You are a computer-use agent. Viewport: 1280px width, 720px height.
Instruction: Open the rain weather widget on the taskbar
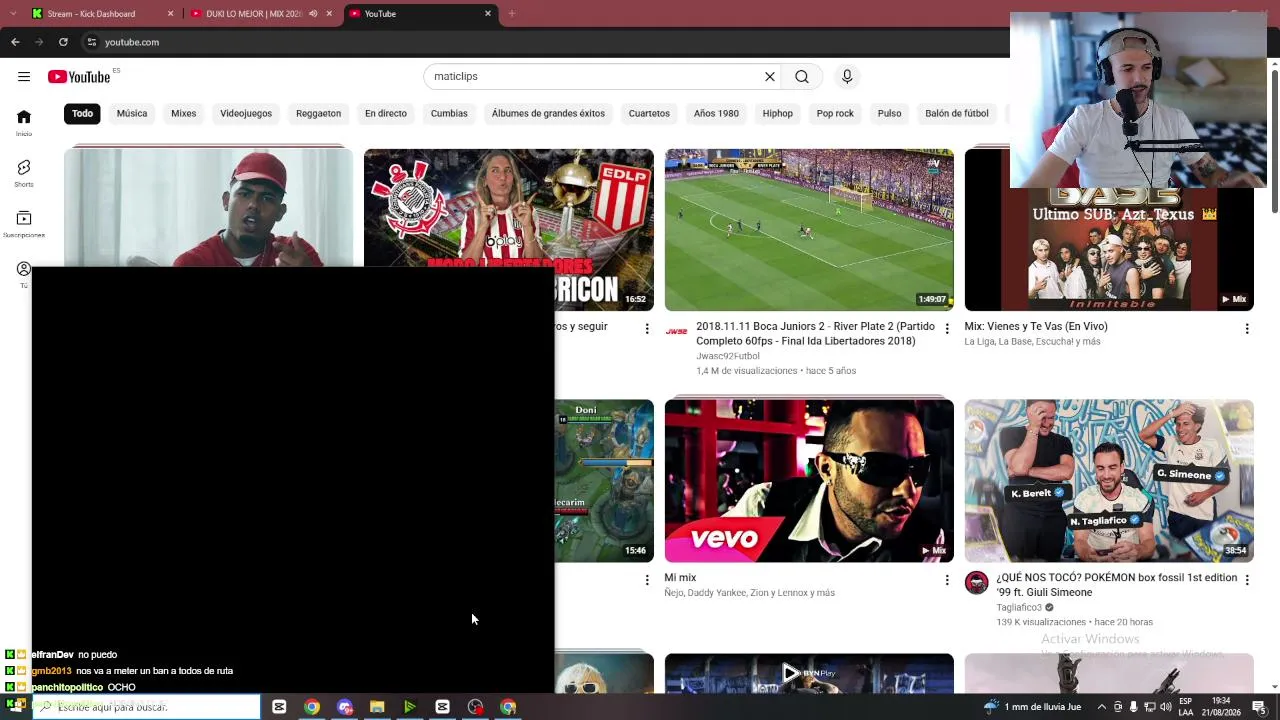1032,707
